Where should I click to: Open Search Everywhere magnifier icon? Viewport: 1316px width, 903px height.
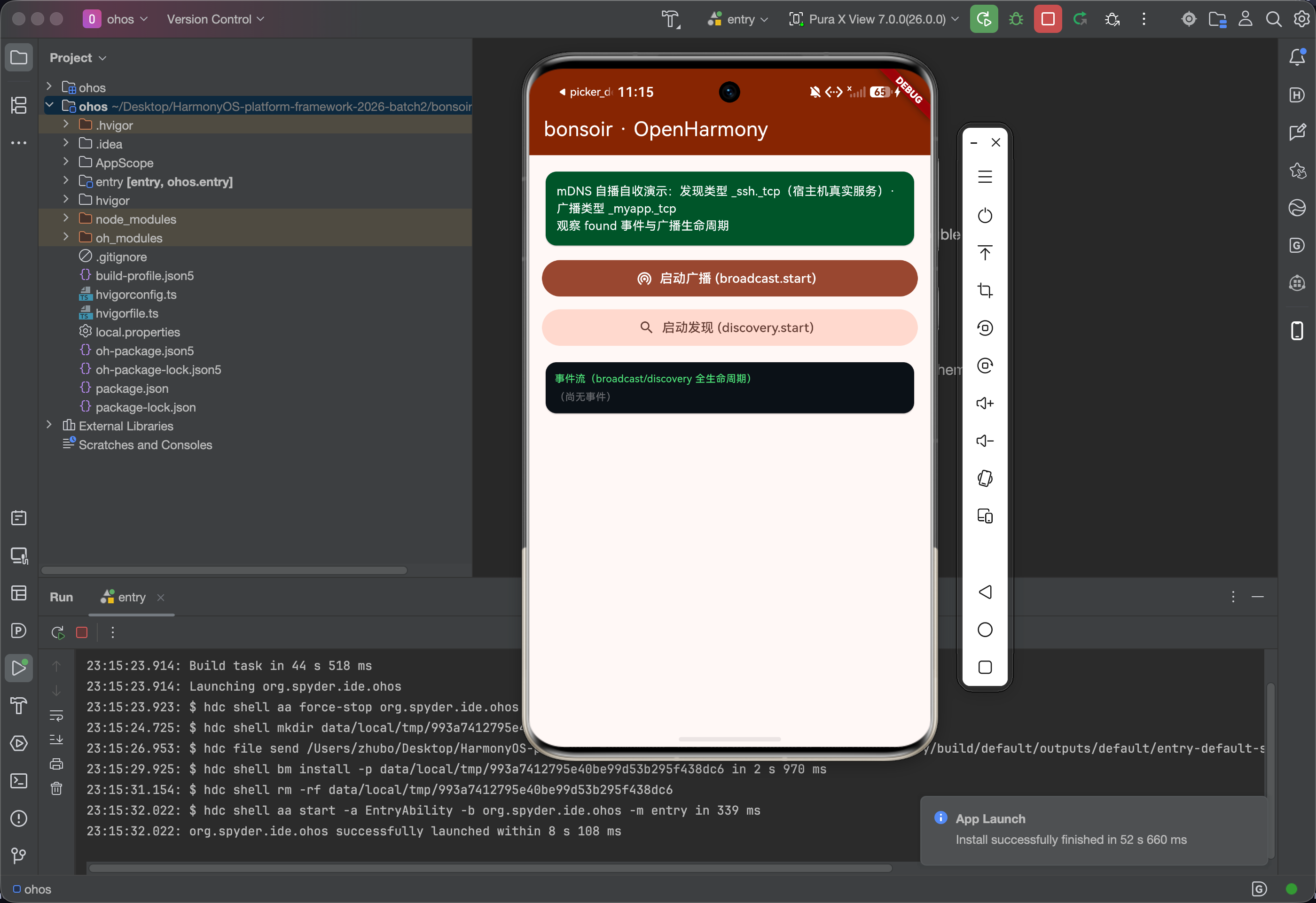pyautogui.click(x=1274, y=19)
